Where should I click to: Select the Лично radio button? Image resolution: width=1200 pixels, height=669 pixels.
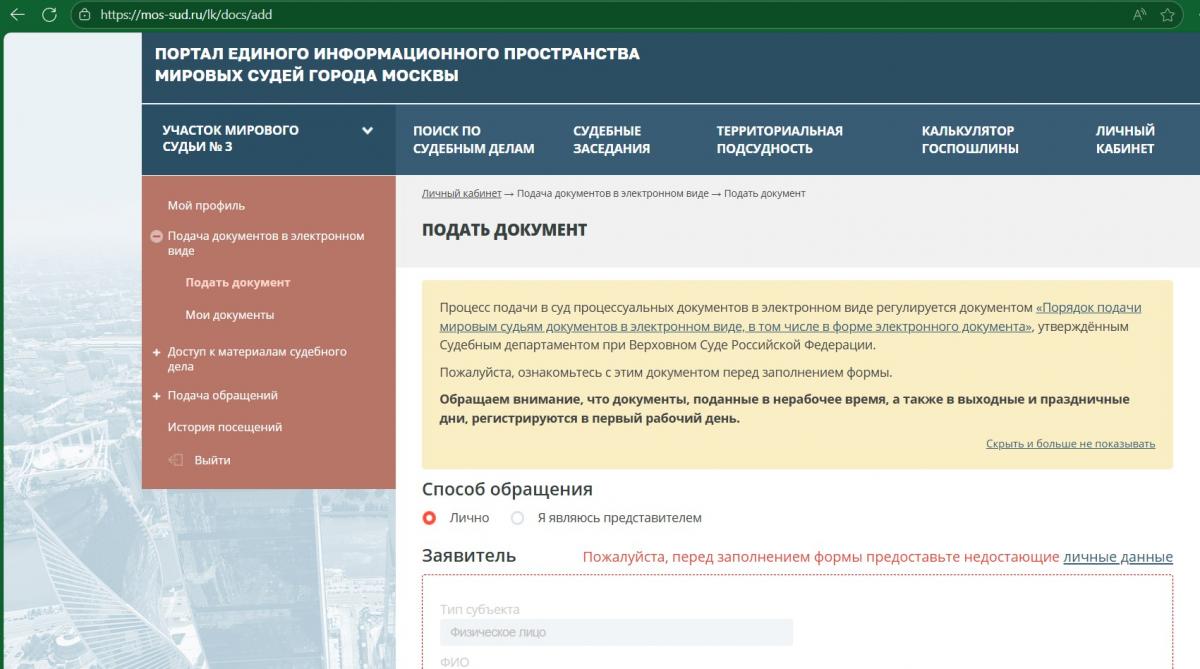click(430, 518)
